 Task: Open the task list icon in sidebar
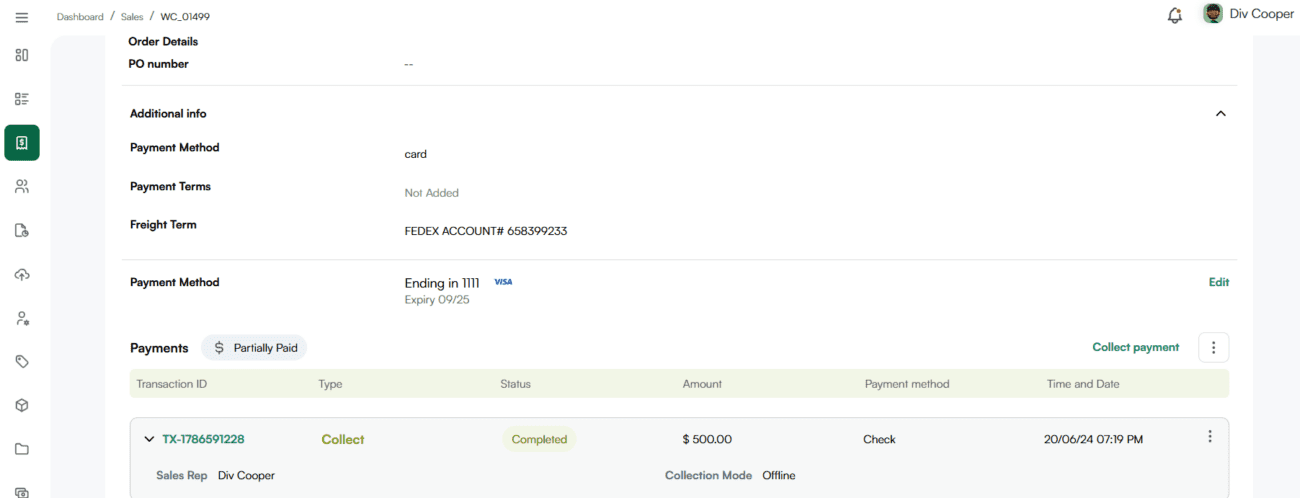click(x=22, y=99)
